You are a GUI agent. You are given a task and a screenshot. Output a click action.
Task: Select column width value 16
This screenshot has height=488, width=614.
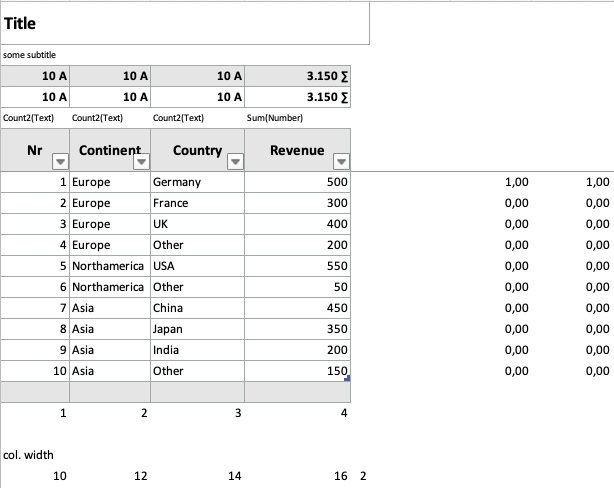[341, 476]
